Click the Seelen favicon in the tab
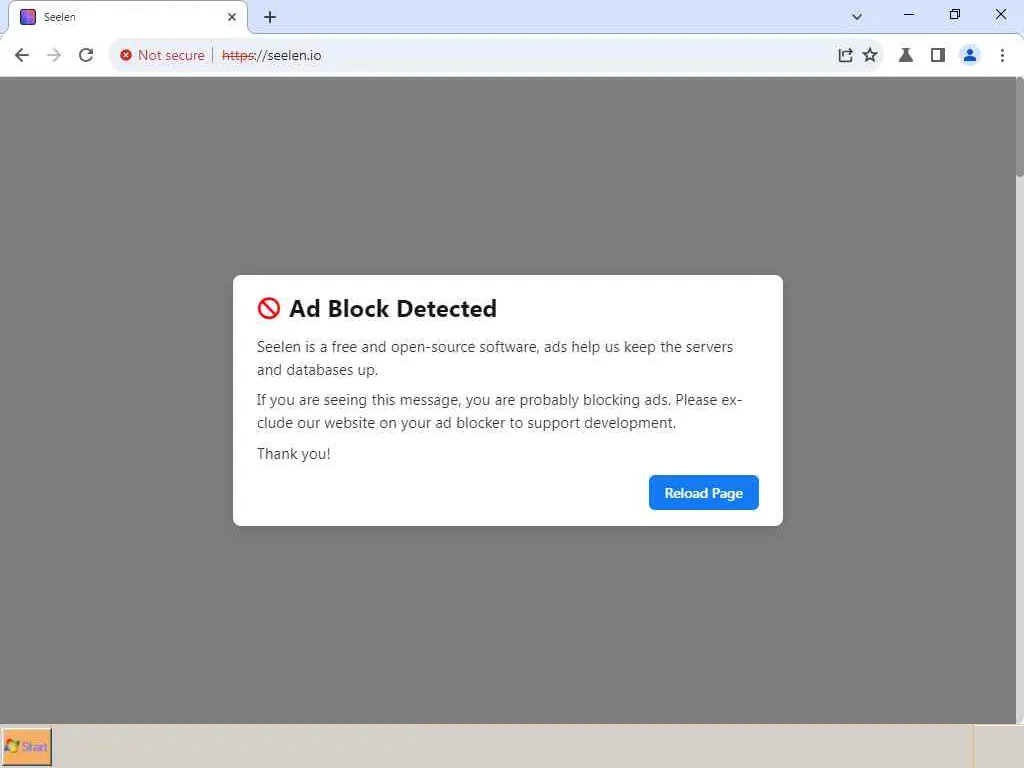Image resolution: width=1024 pixels, height=768 pixels. (x=28, y=17)
